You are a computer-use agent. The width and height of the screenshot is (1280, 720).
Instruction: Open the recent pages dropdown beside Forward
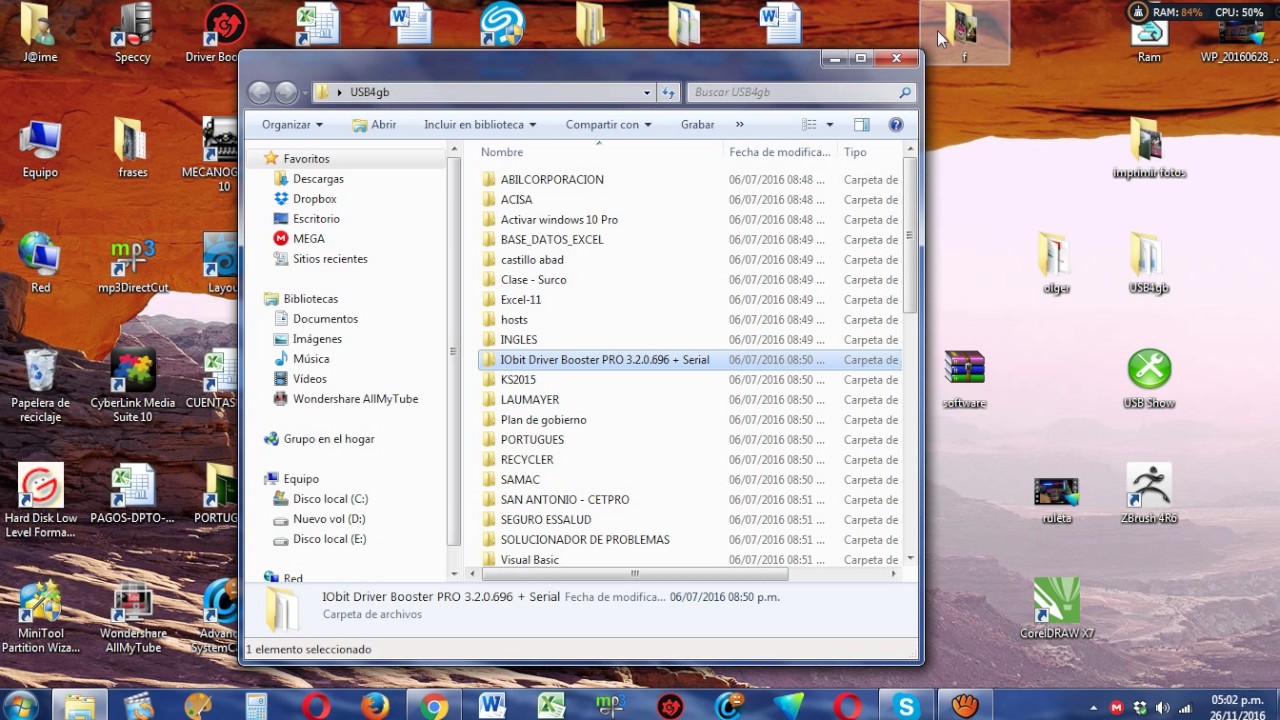(x=304, y=93)
